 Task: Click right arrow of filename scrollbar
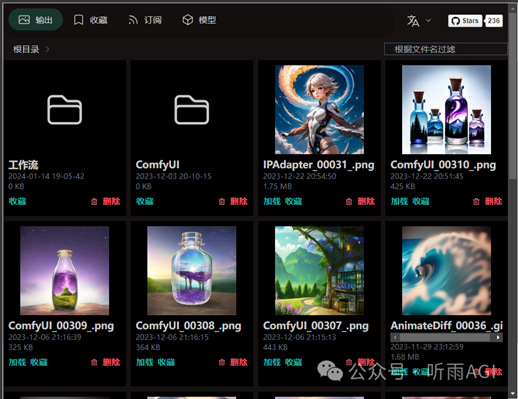coord(498,337)
